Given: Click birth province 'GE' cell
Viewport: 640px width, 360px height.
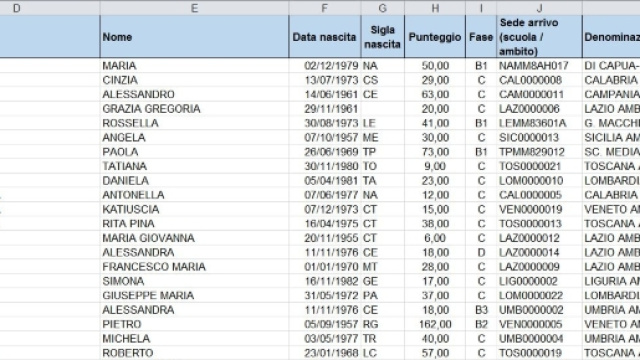Looking at the screenshot, I should point(383,281).
